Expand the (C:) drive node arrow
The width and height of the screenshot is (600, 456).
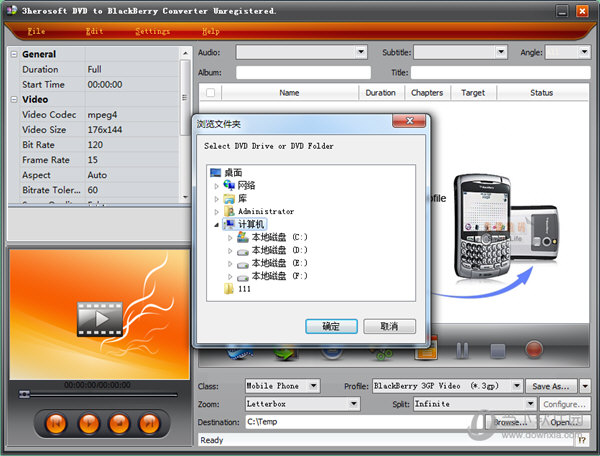coord(230,238)
